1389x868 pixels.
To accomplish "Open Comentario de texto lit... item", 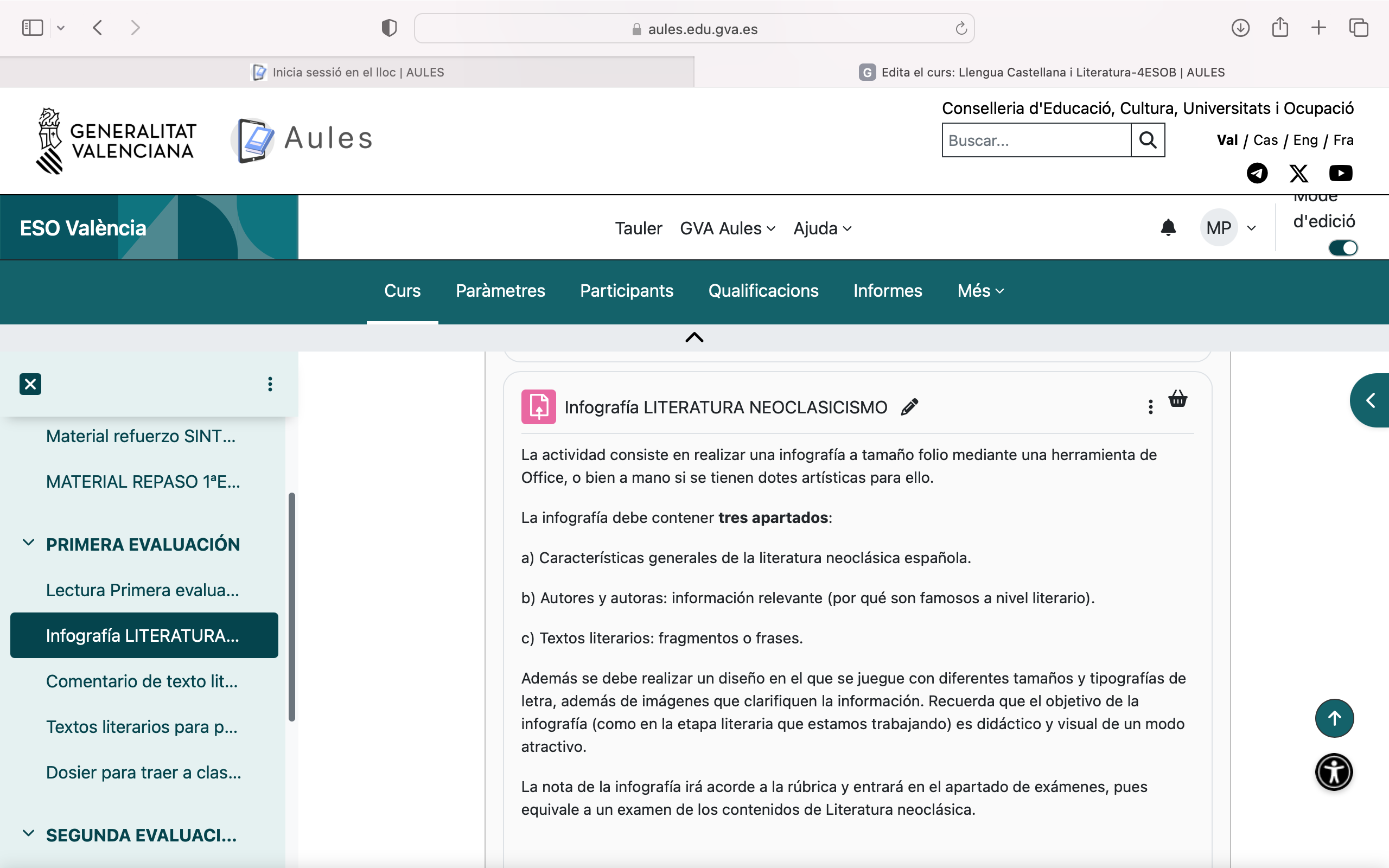I will click(x=142, y=681).
